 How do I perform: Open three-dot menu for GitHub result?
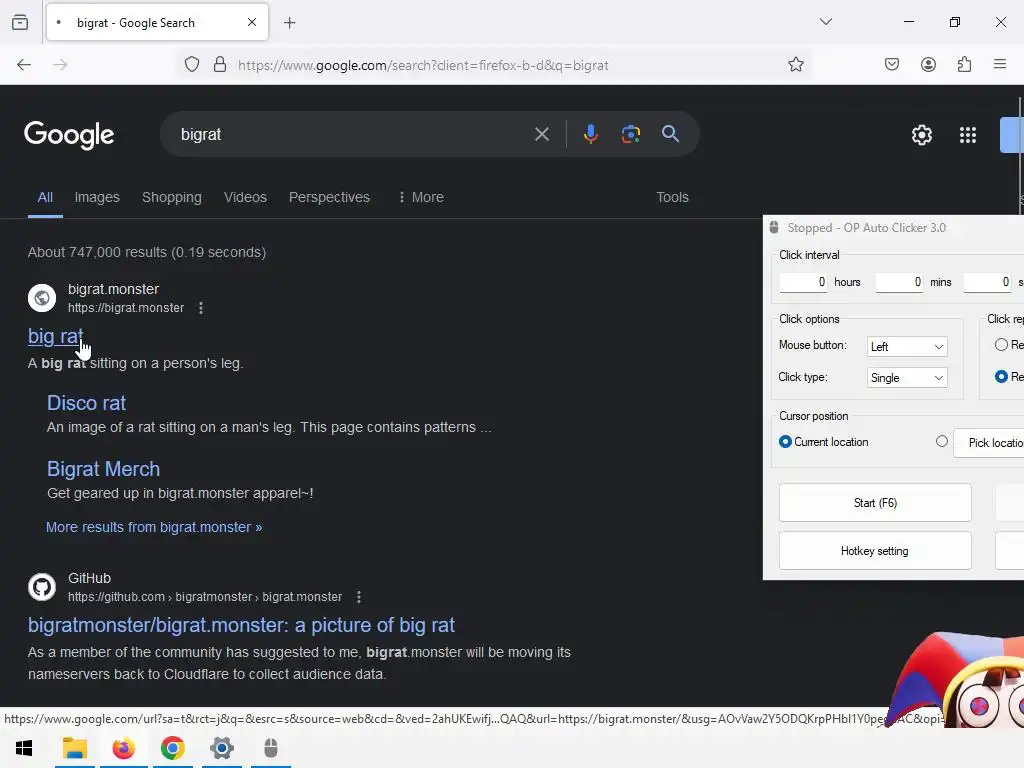(x=359, y=597)
